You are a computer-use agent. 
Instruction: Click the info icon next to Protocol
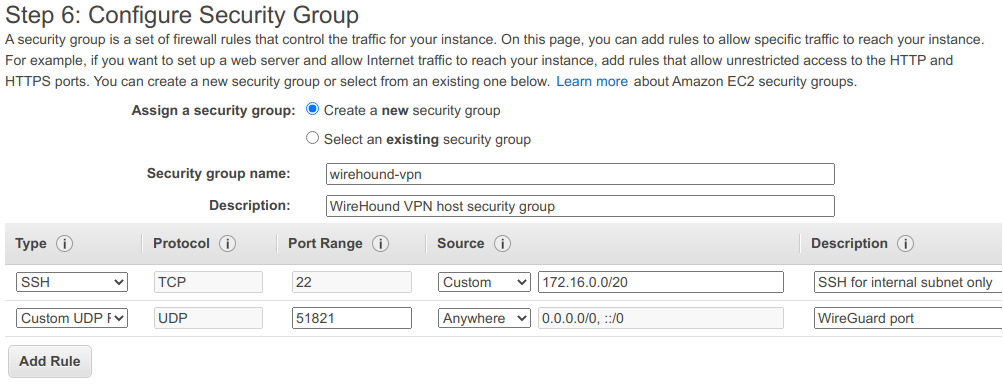(227, 244)
